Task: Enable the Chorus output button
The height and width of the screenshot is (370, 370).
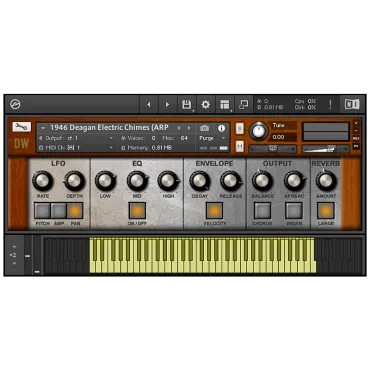Action: pos(262,211)
